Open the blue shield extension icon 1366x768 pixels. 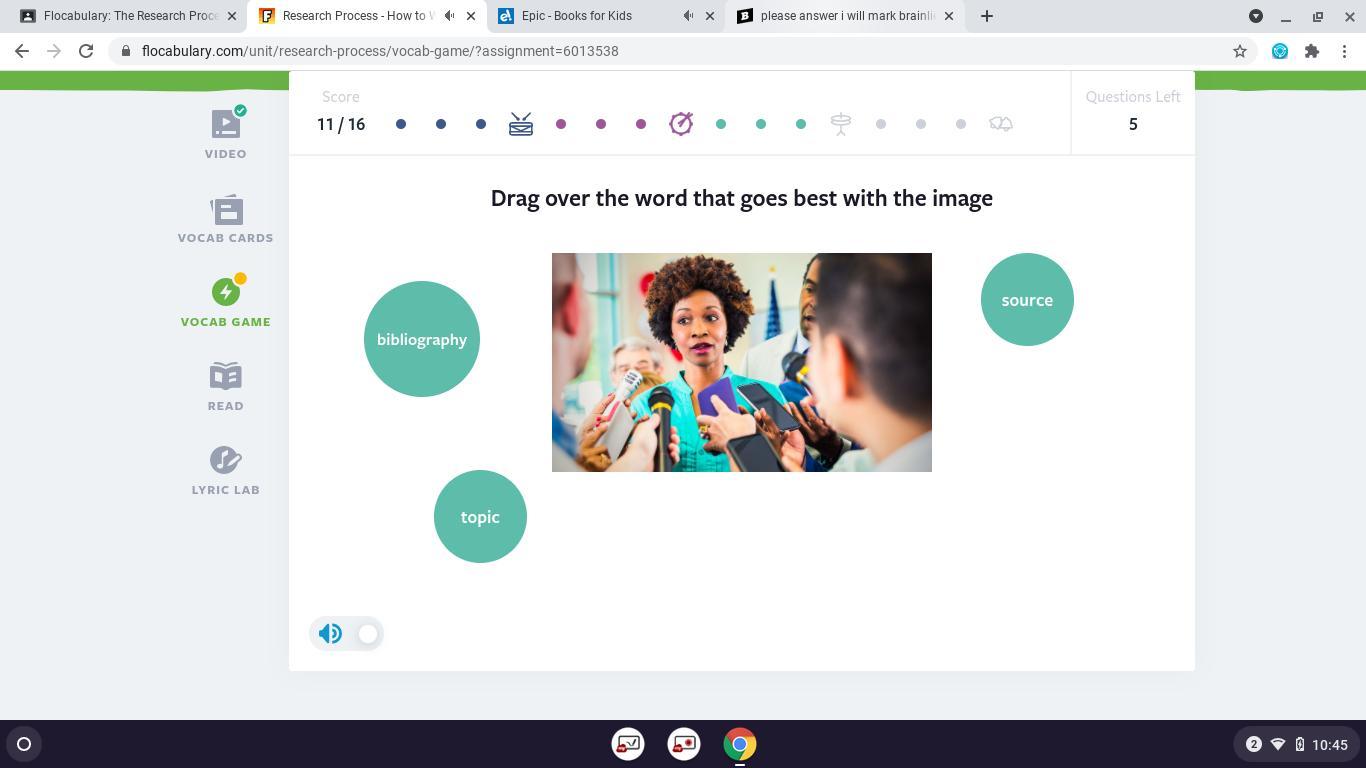tap(1280, 51)
